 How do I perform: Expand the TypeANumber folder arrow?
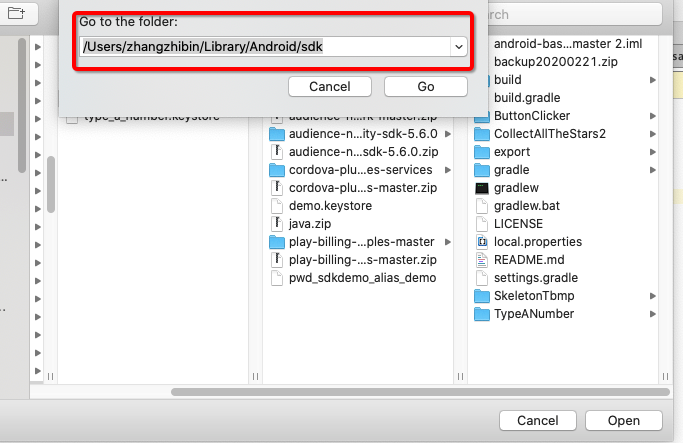pos(653,314)
